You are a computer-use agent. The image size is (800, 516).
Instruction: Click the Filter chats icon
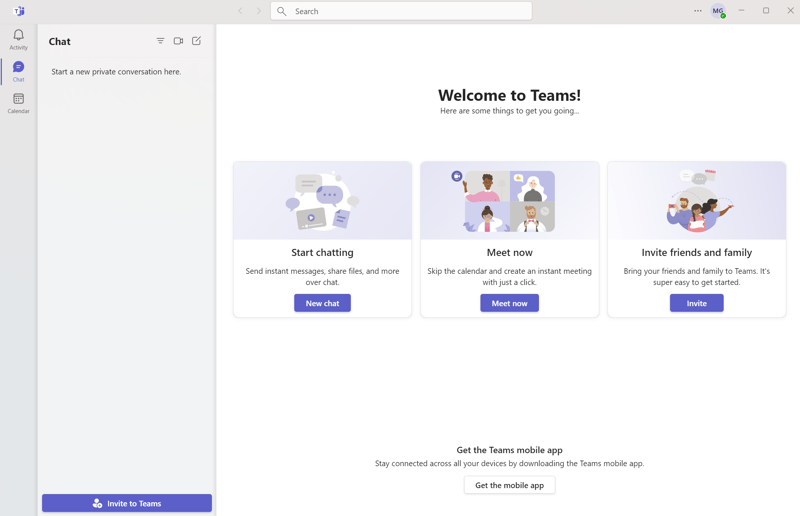pyautogui.click(x=160, y=41)
